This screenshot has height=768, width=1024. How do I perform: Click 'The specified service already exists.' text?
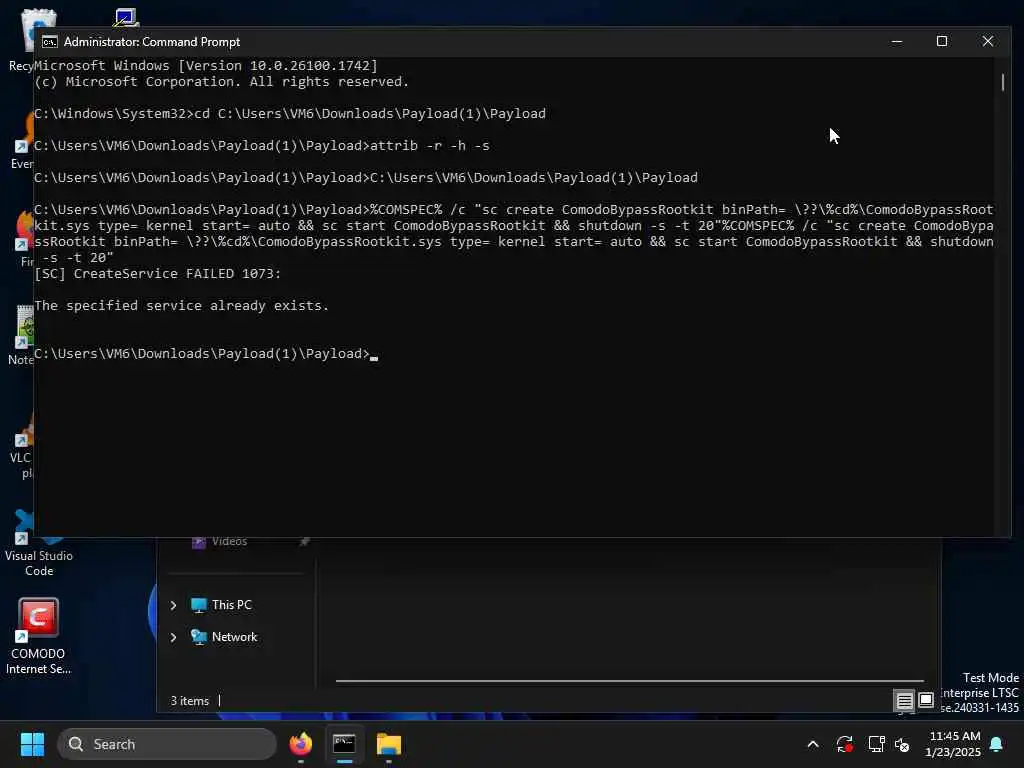coord(182,306)
